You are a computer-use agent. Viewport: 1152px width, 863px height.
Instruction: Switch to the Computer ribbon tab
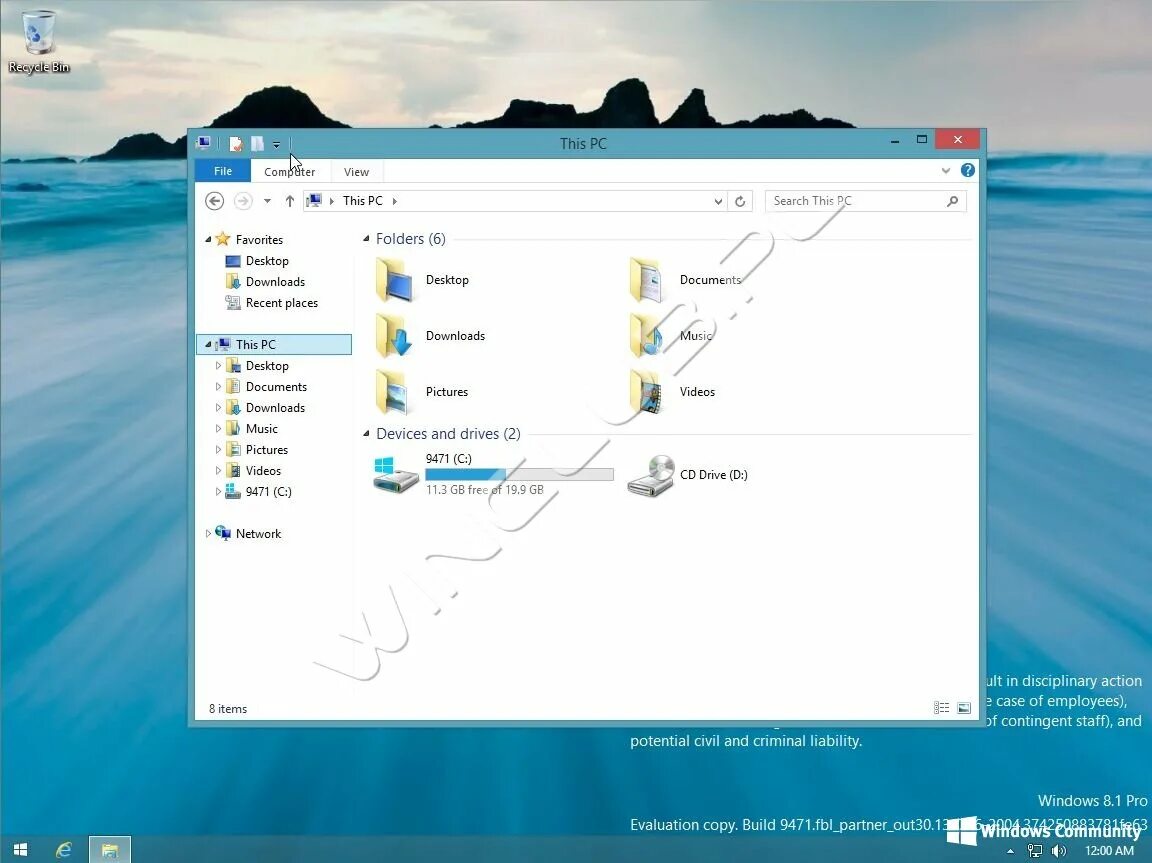289,172
